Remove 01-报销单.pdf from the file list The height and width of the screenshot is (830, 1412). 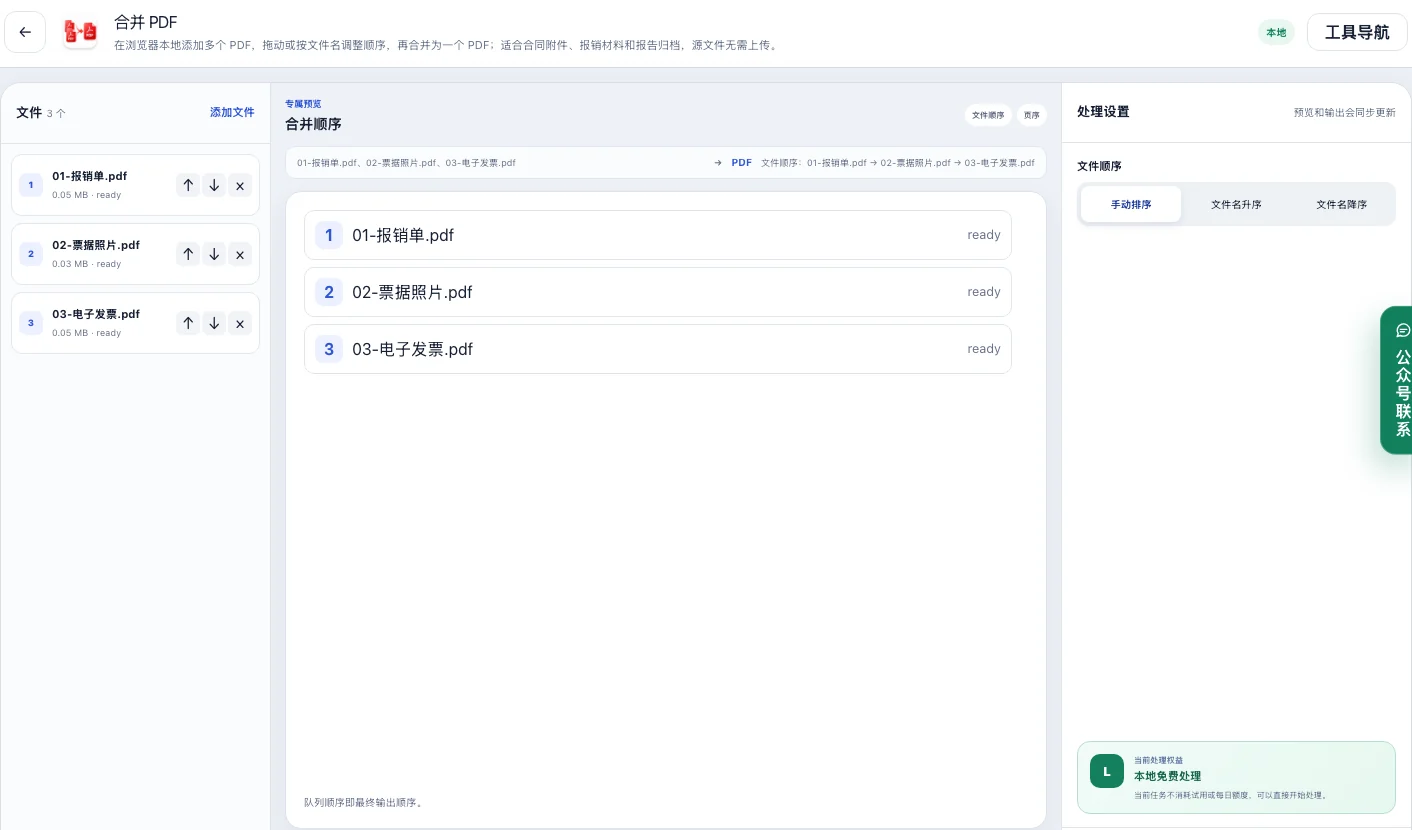(x=240, y=185)
